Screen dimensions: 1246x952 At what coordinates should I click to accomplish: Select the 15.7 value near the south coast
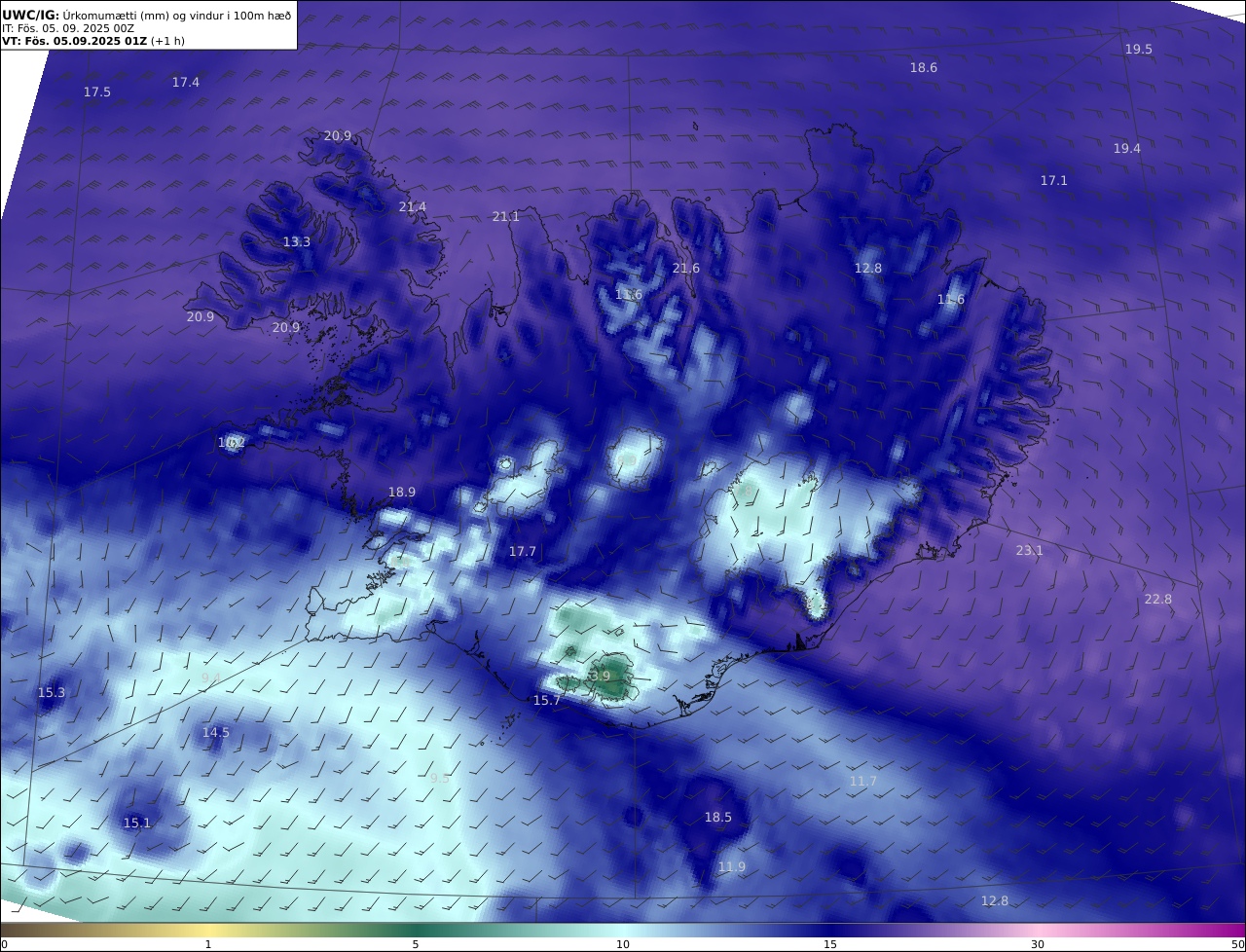[x=547, y=701]
